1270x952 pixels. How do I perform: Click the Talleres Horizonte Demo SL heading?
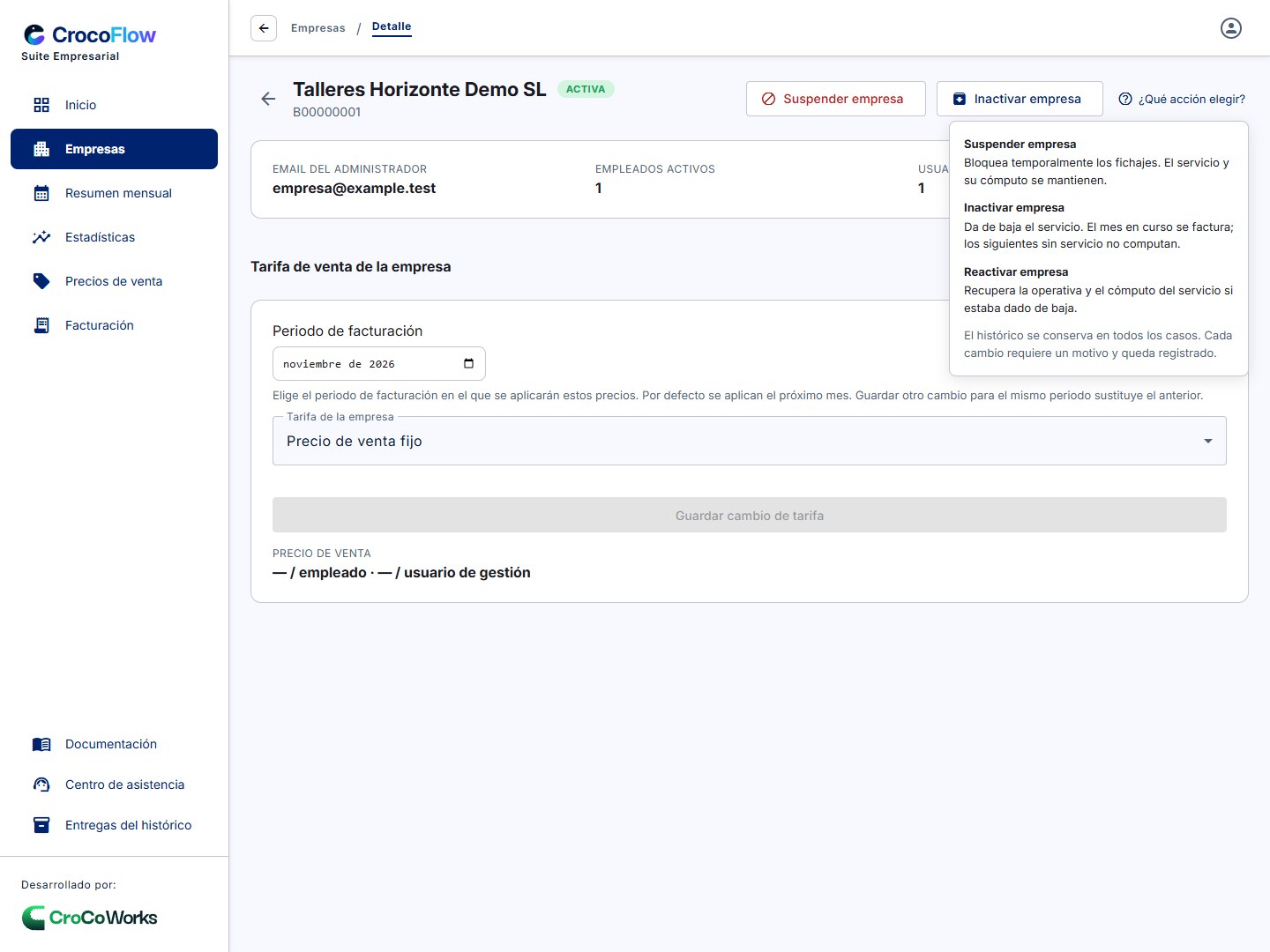pyautogui.click(x=420, y=89)
